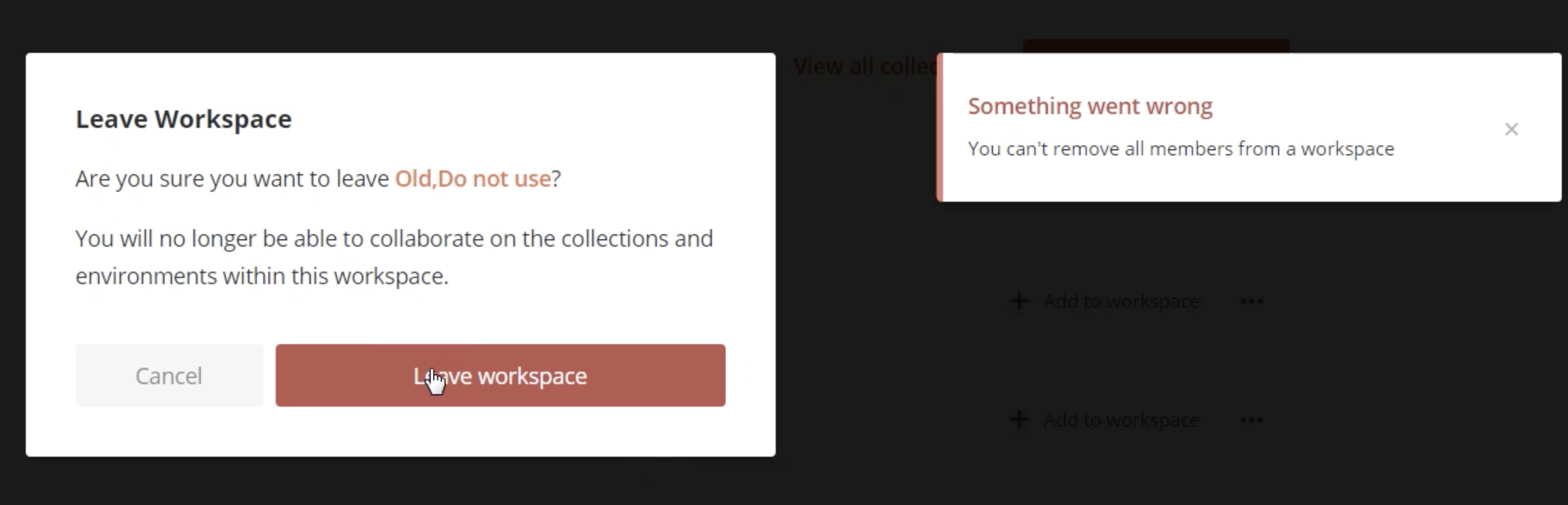Click the first Add to workspace label
Image resolution: width=1568 pixels, height=505 pixels.
click(x=1121, y=301)
